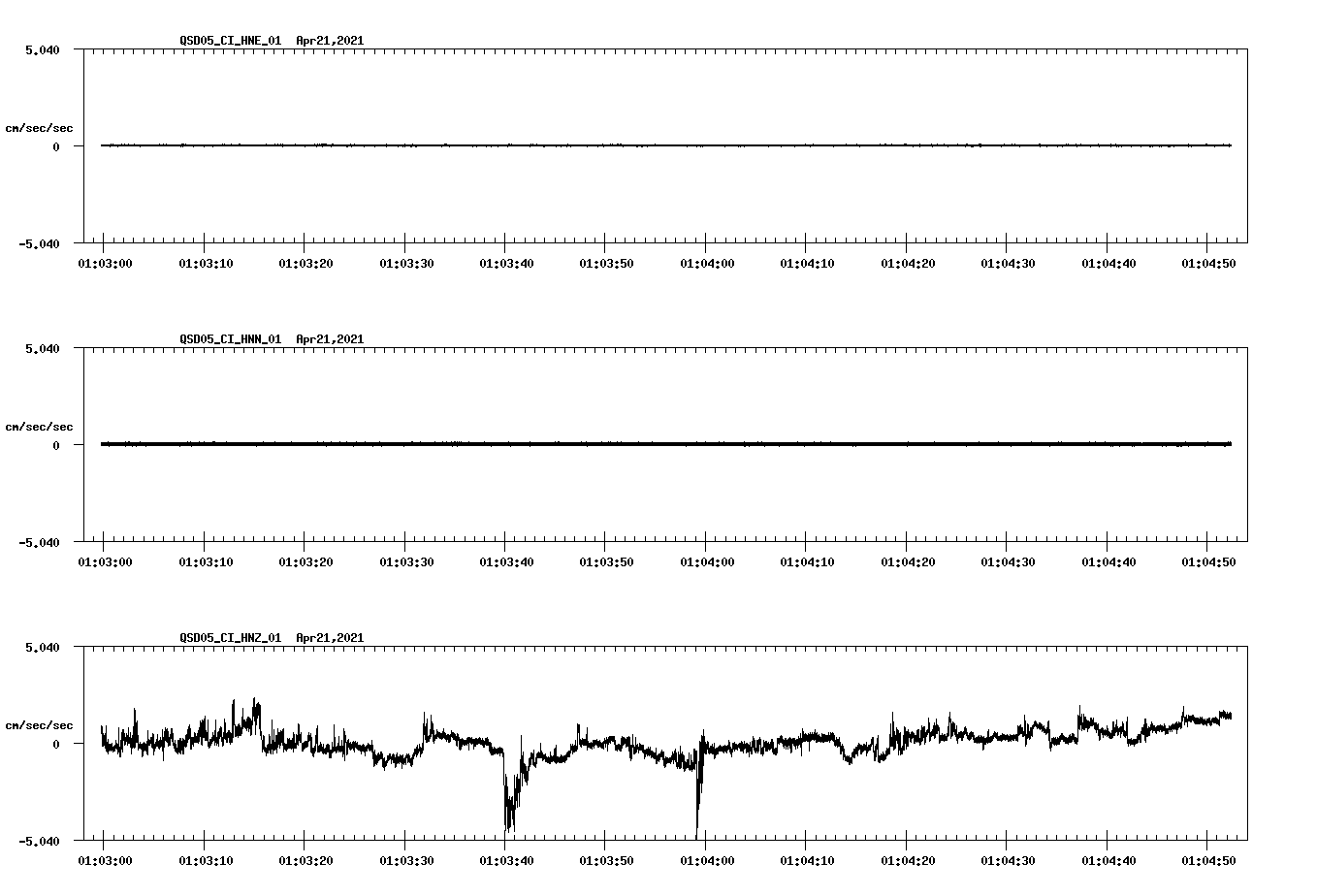Click the 01:03:00 time label under the HNE plot

104,263
